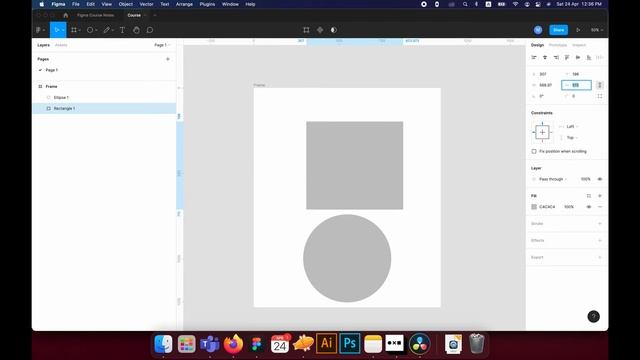The image size is (640, 360).
Task: Click the Create component icon
Action: [320, 30]
